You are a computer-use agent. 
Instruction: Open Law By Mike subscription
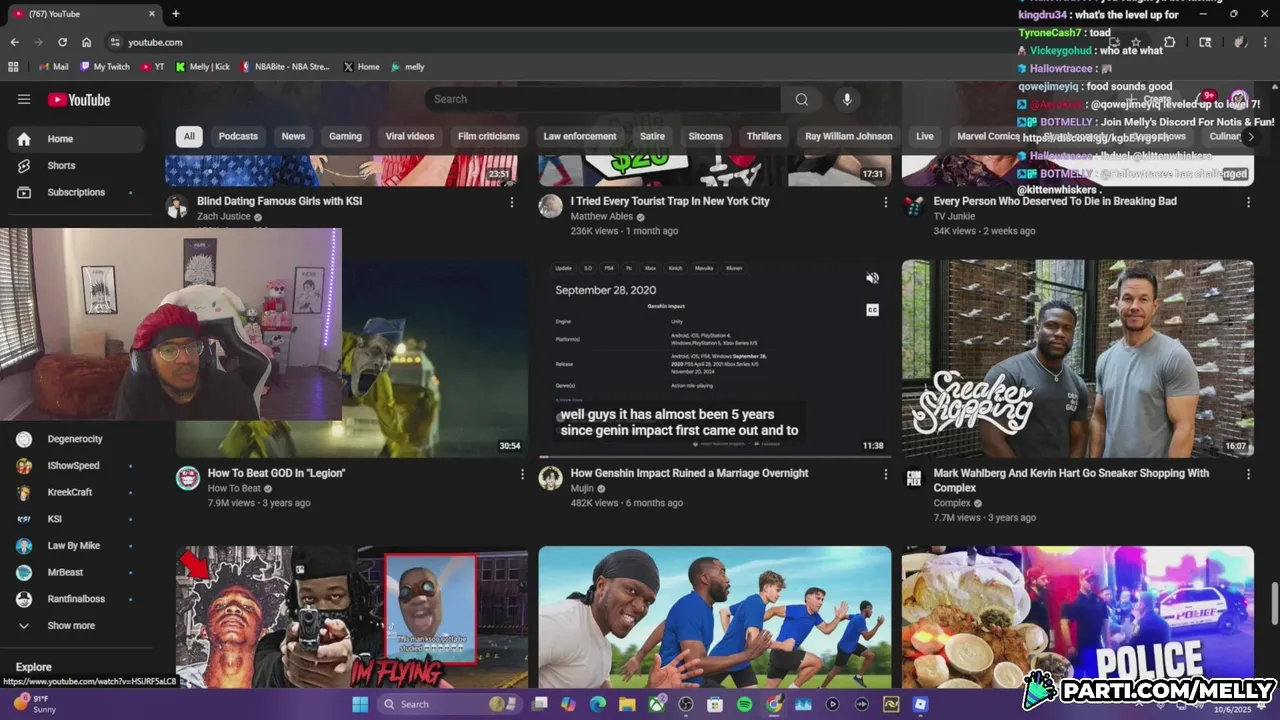tap(75, 546)
